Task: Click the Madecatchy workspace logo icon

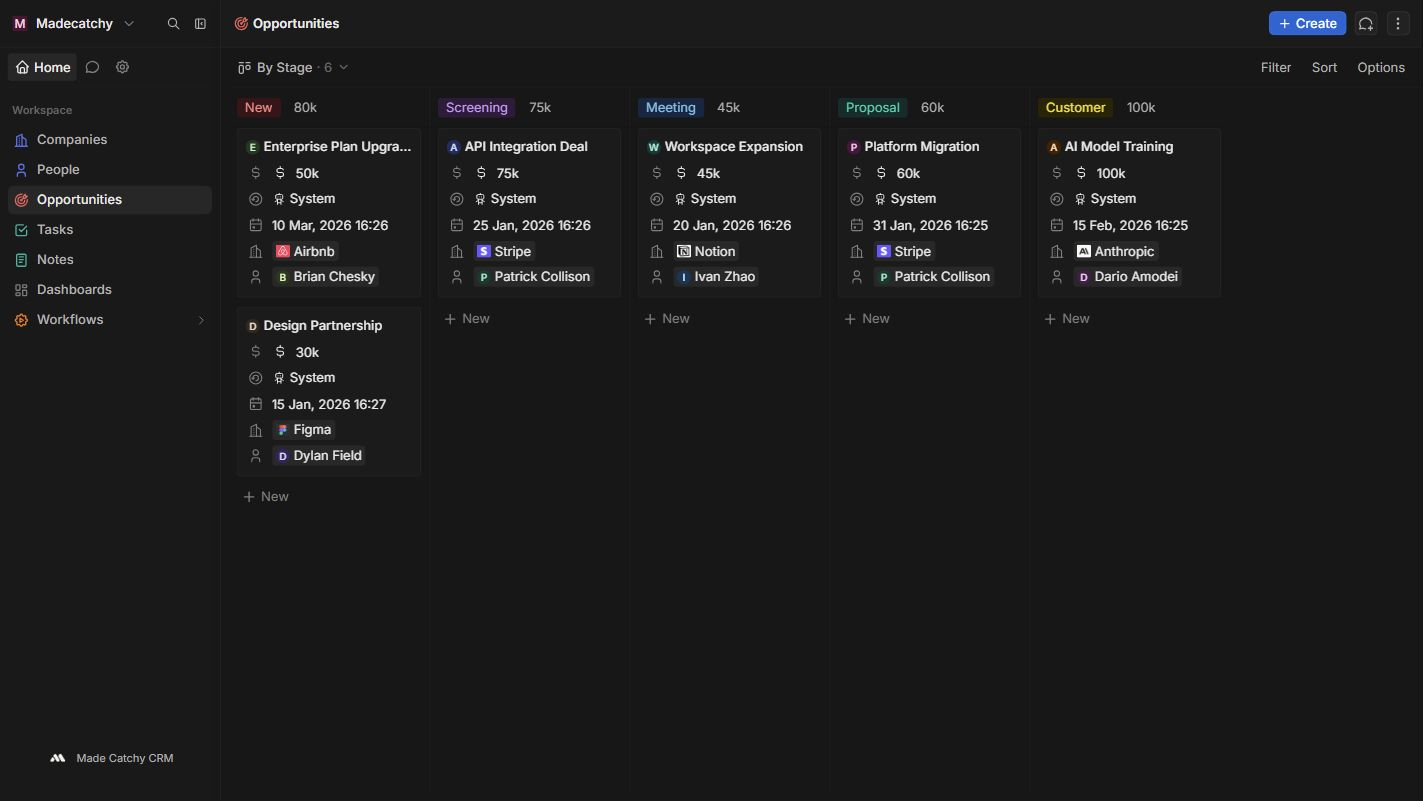Action: click(20, 23)
